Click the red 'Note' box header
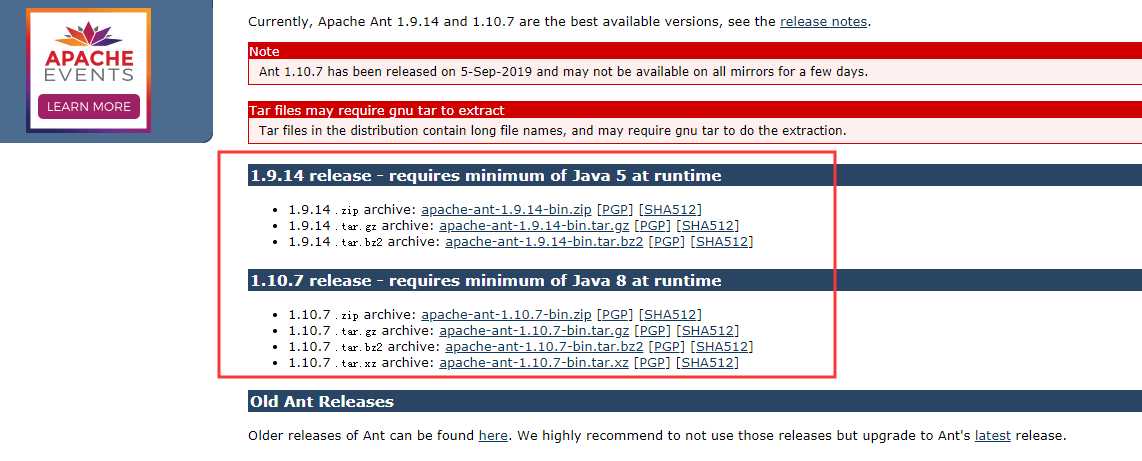This screenshot has height=461, width=1142. tap(695, 52)
